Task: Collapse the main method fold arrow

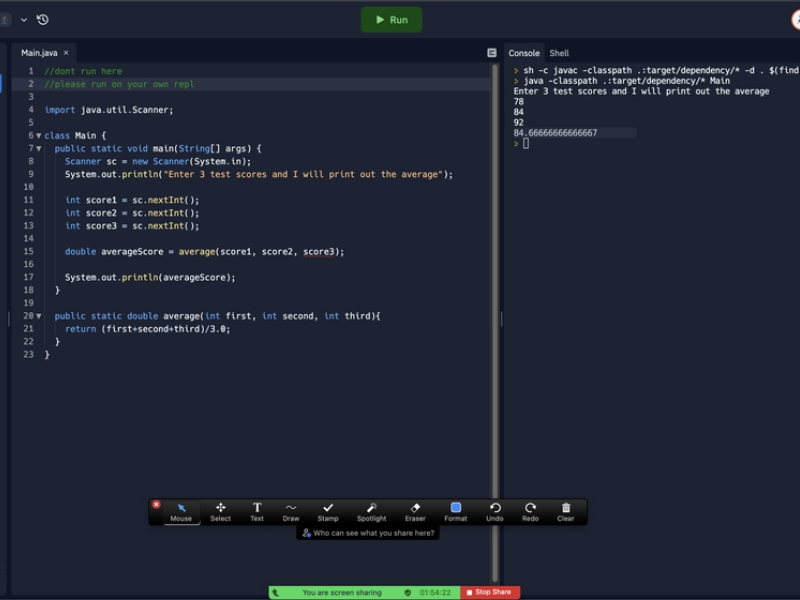Action: click(39, 148)
